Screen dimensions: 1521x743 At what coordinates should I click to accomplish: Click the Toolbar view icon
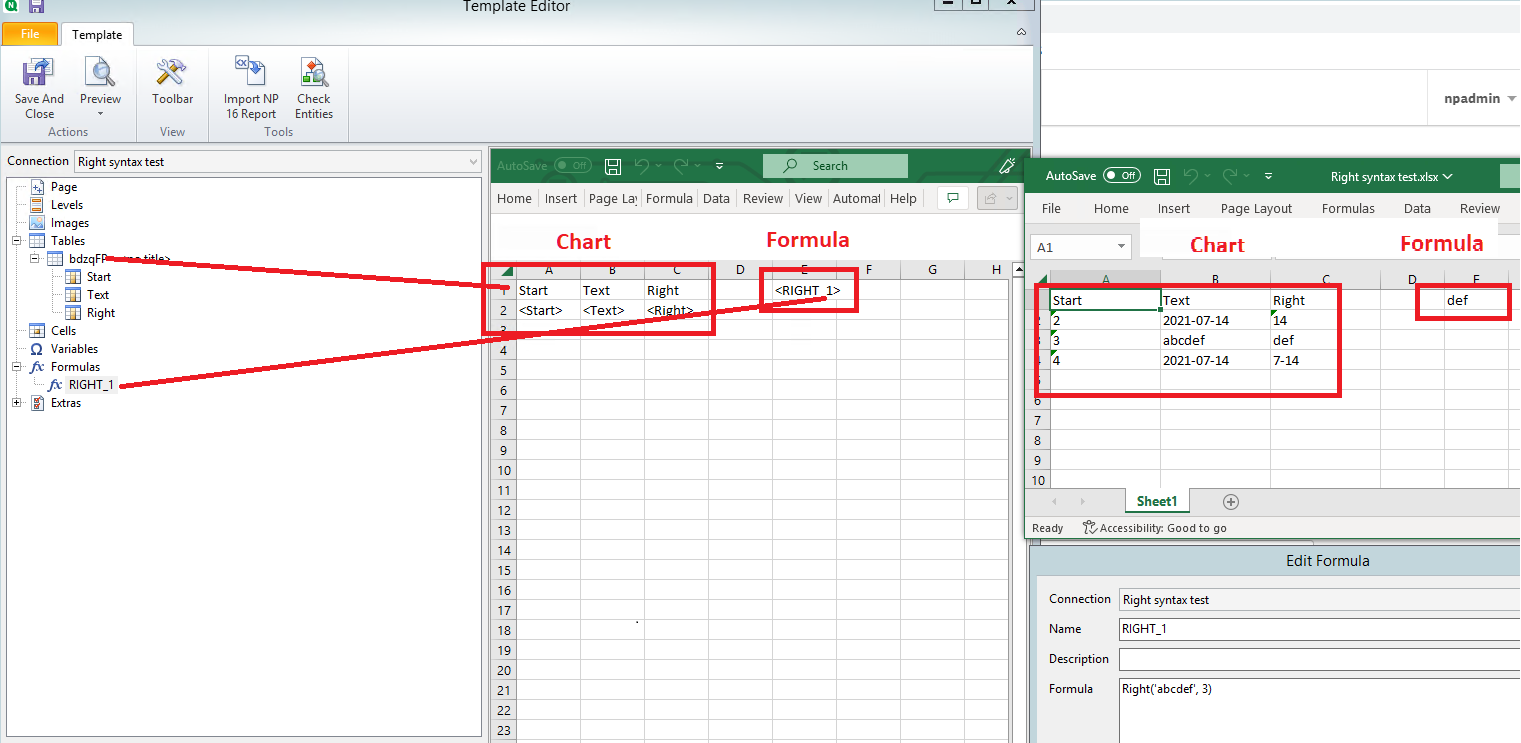[172, 74]
